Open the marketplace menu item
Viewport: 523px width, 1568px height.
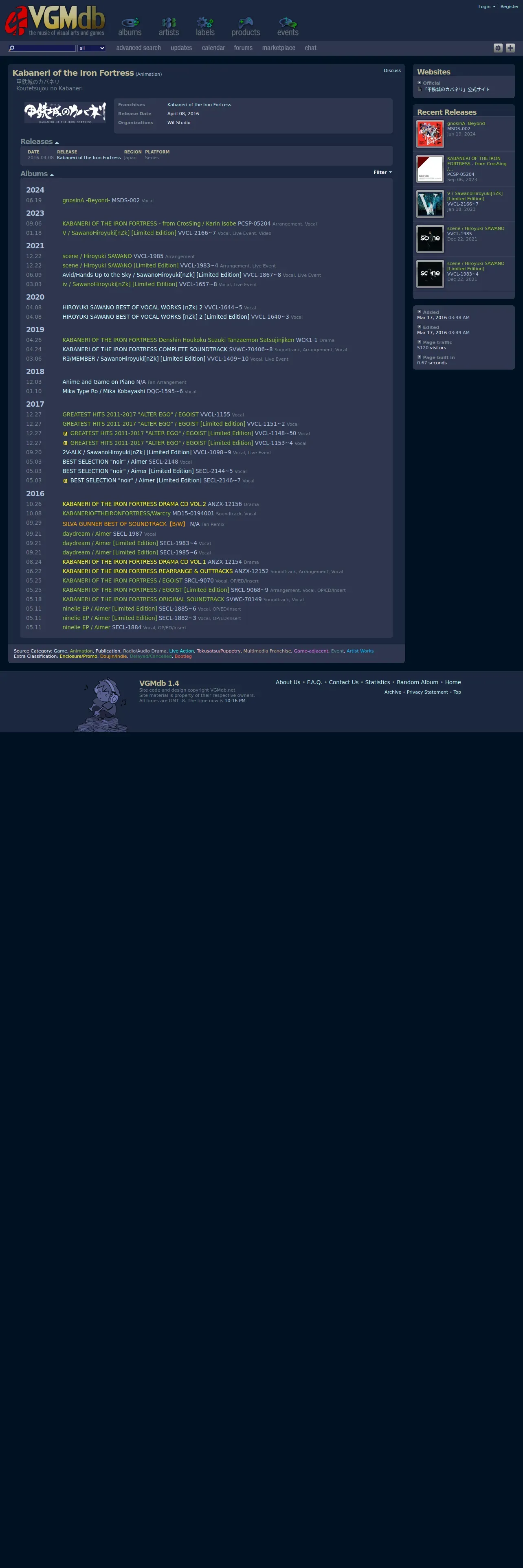coord(278,48)
